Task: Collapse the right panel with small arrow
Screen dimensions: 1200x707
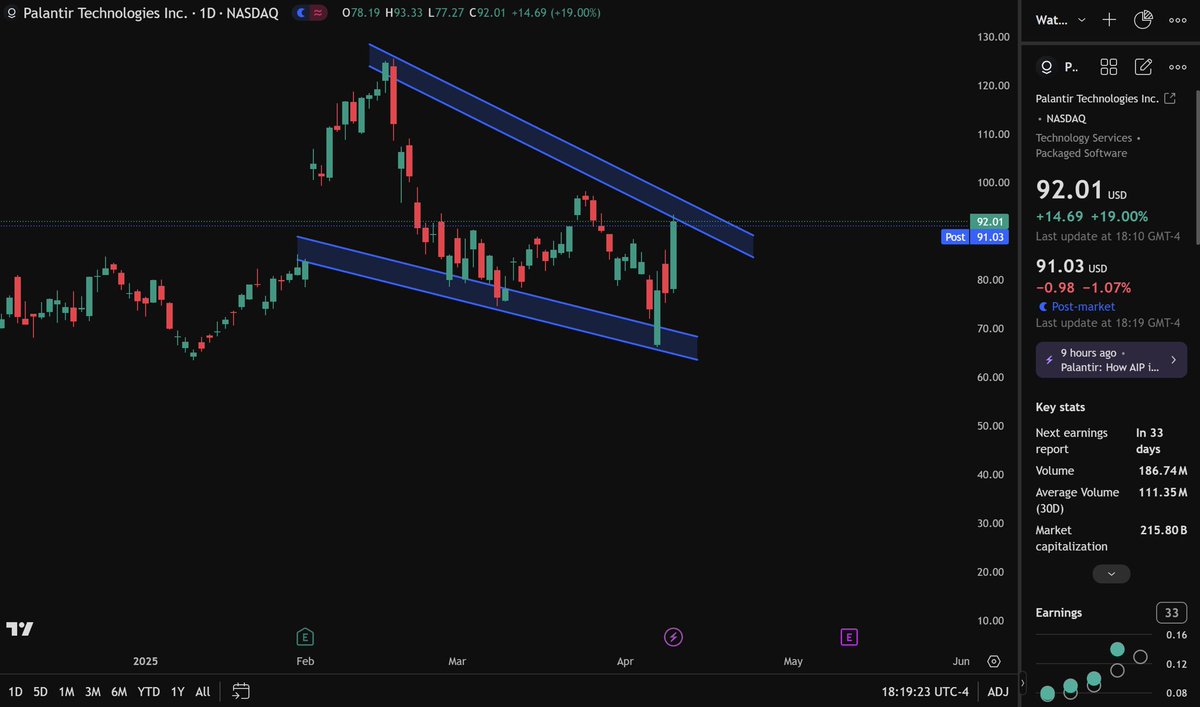Action: pyautogui.click(x=1022, y=683)
